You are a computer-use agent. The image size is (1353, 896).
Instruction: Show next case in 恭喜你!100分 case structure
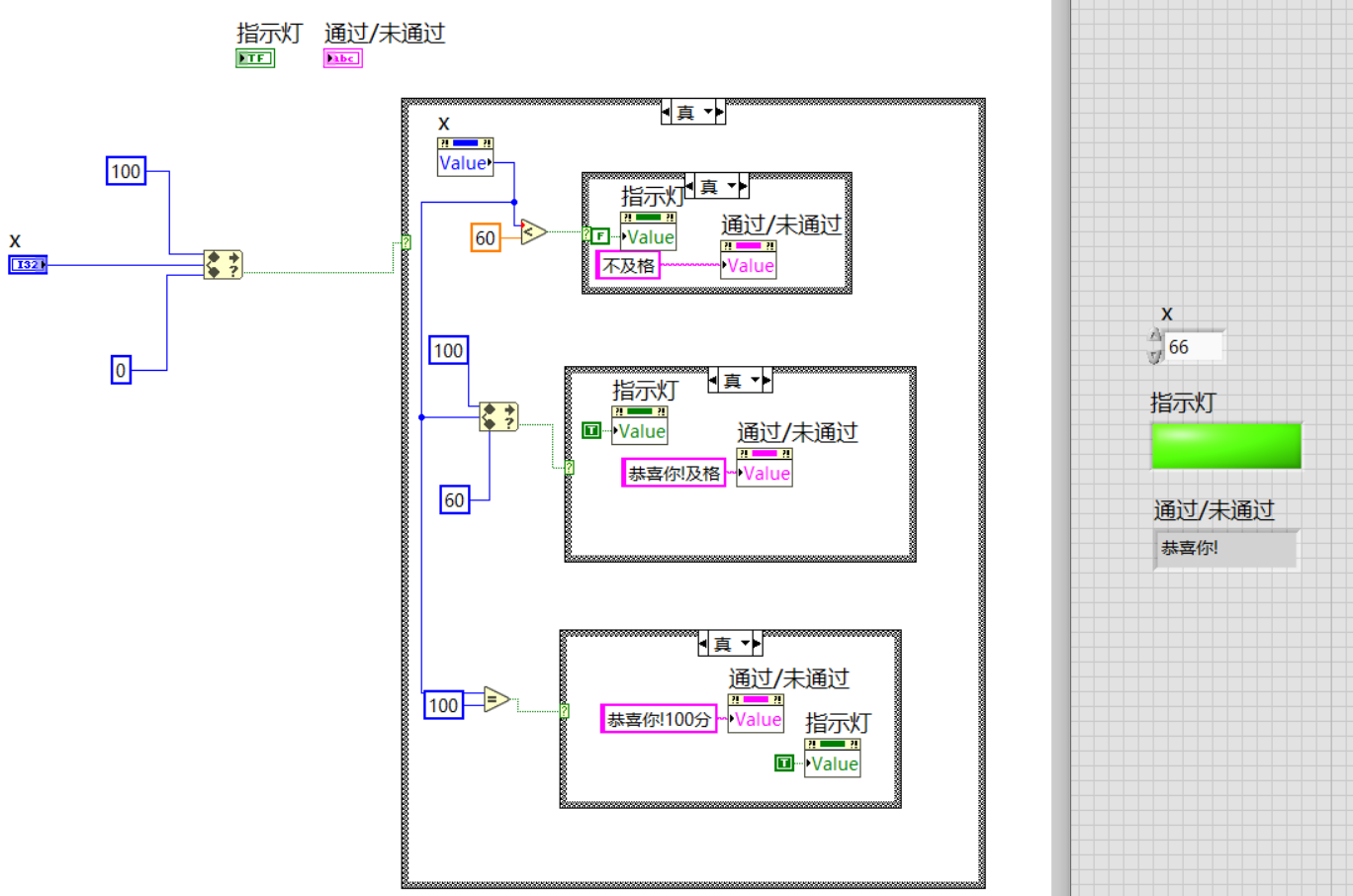point(758,644)
